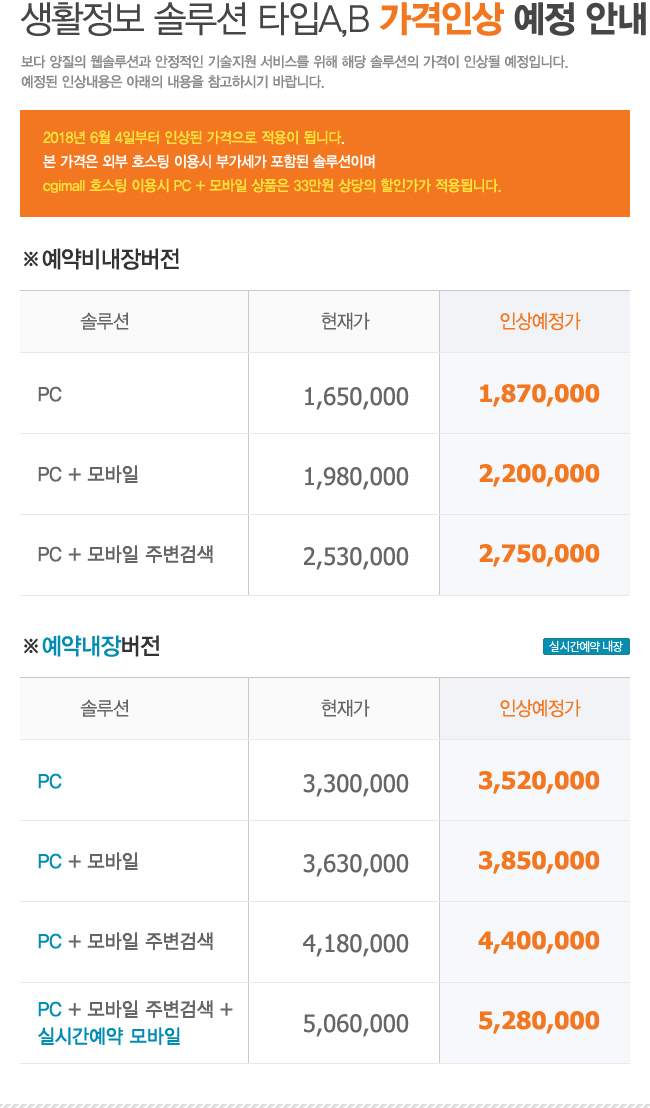Select the PC + 모바일 주변검색 row in the first table

[x=325, y=555]
